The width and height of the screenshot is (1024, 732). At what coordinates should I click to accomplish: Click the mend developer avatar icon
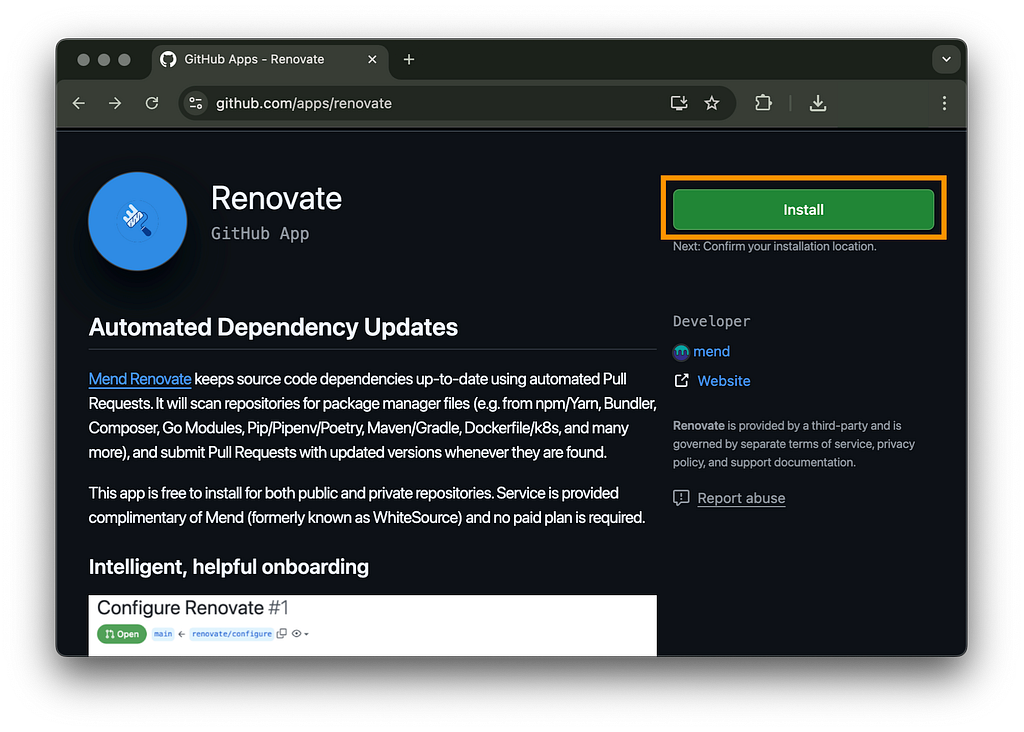681,352
